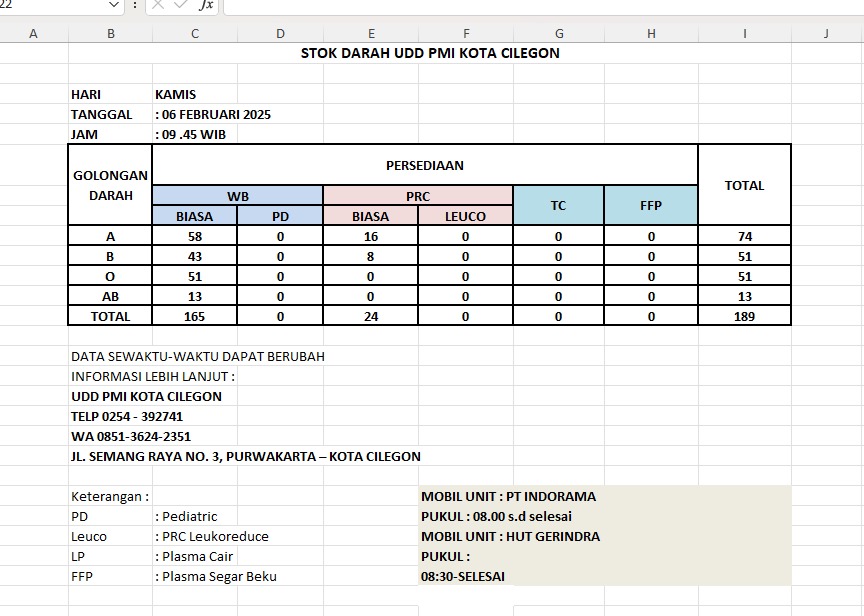864x616 pixels.
Task: Select column F header
Action: (x=466, y=33)
